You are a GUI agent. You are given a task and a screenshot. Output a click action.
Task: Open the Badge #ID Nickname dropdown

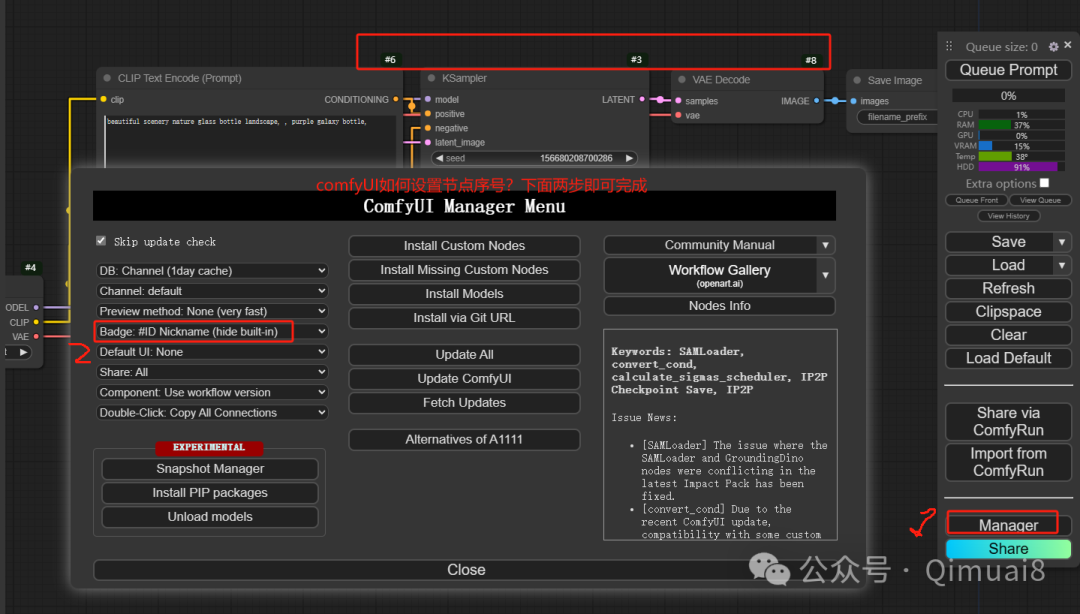click(x=212, y=331)
